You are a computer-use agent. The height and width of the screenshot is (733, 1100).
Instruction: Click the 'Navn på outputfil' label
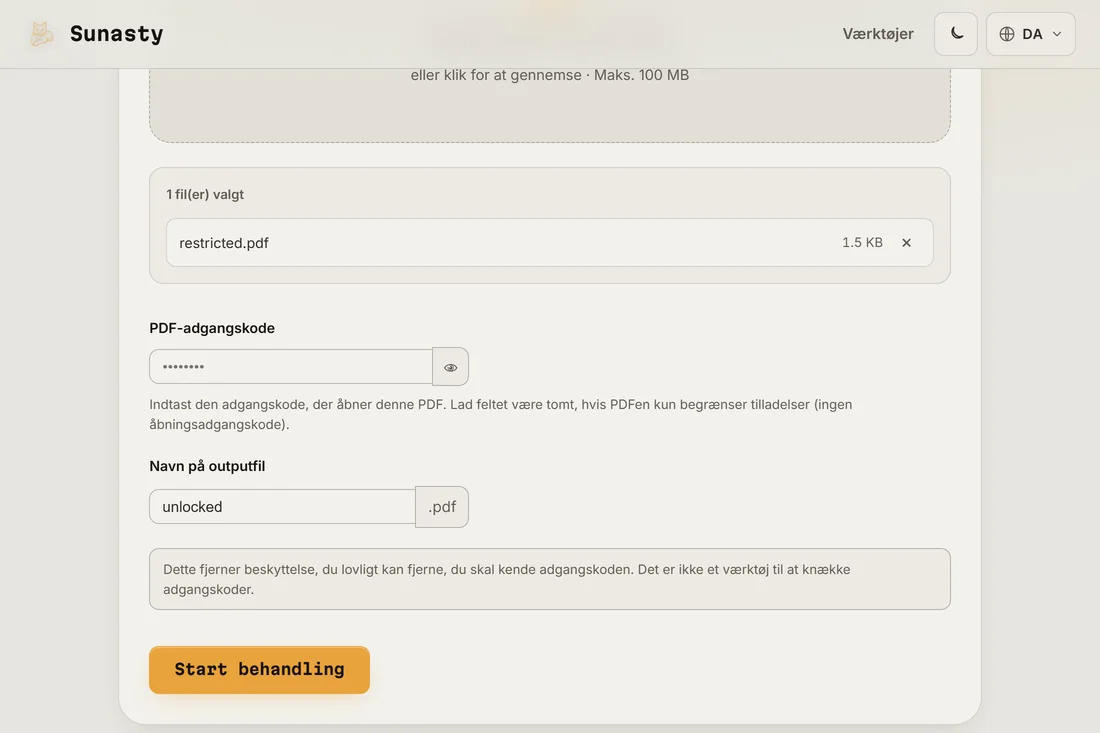(207, 466)
